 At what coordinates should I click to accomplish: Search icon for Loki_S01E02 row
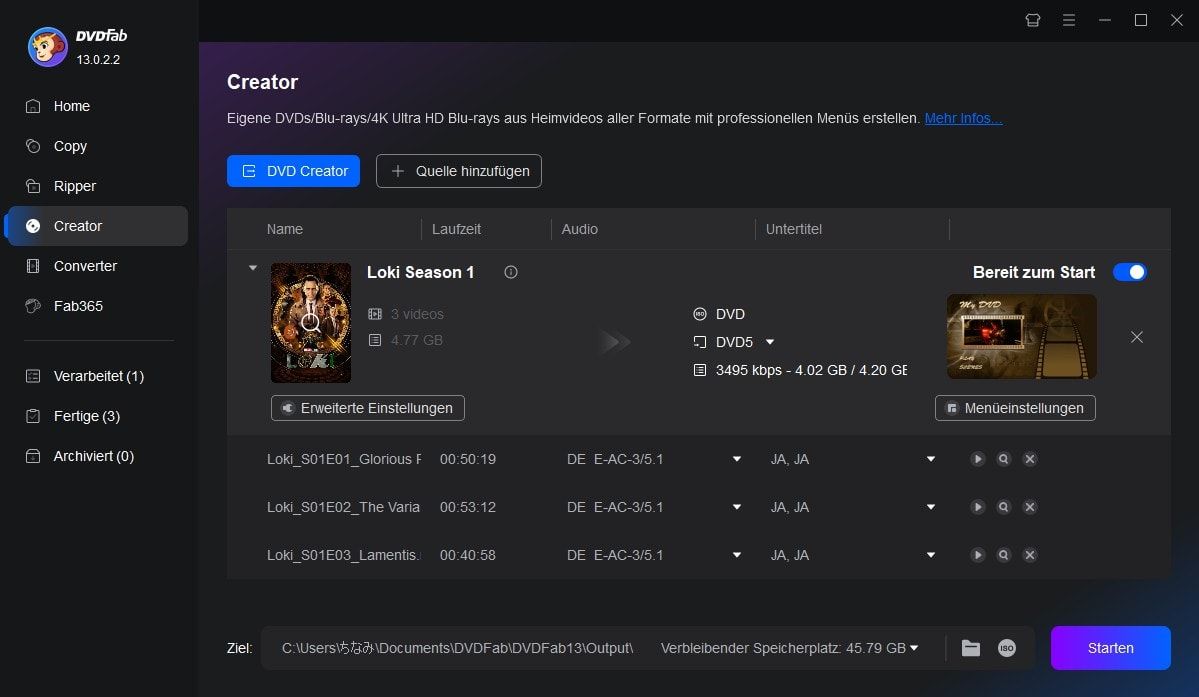[1003, 507]
